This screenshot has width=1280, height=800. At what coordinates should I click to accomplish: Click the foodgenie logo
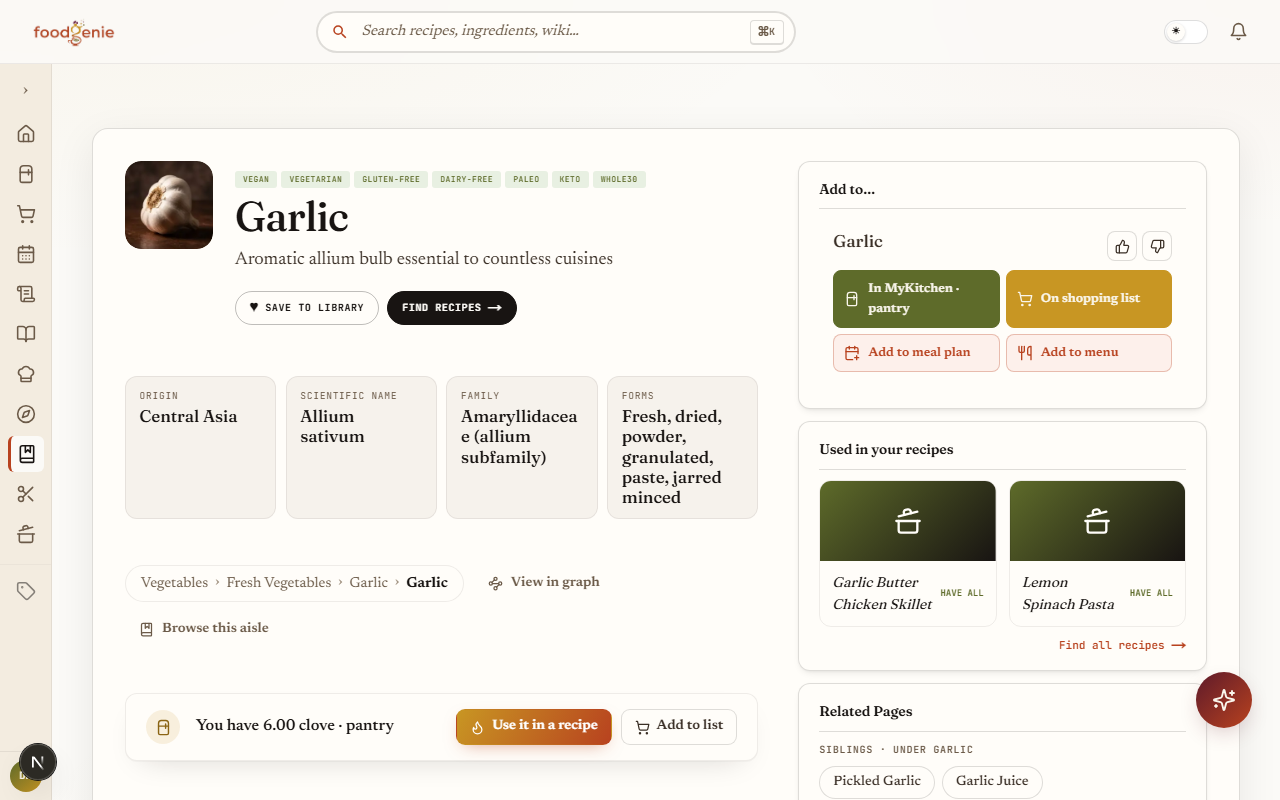[74, 32]
